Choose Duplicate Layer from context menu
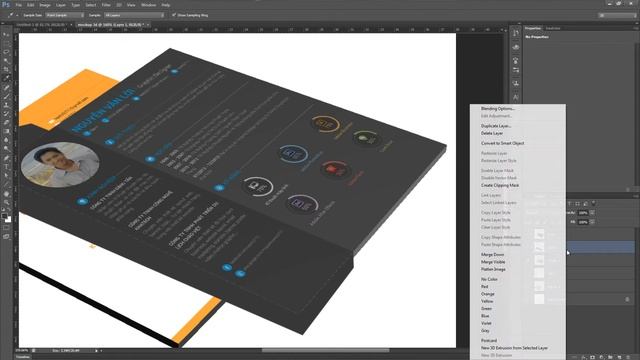The image size is (640, 360). tap(496, 126)
